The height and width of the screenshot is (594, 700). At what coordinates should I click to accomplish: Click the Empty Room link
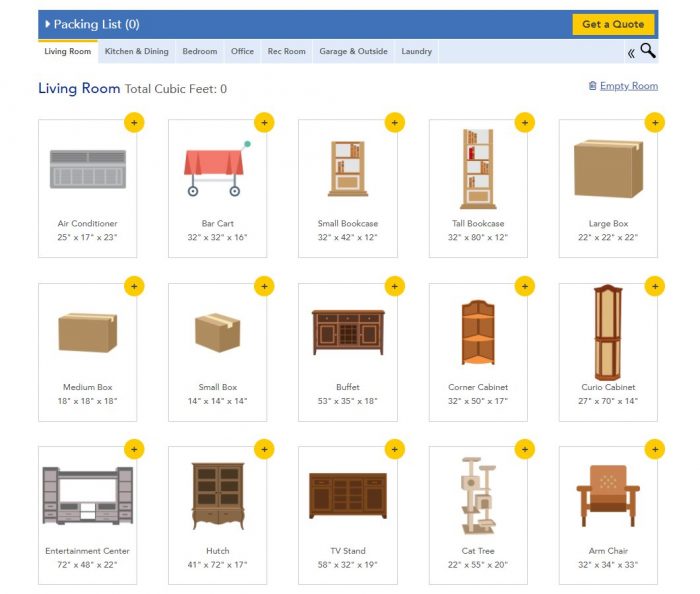click(628, 86)
